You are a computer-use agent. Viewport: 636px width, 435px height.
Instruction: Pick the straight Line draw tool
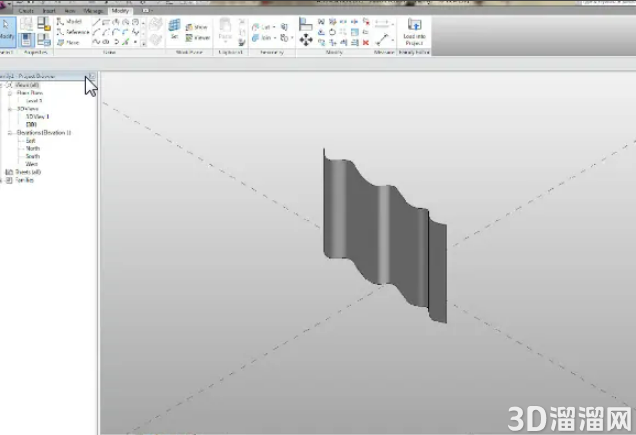(x=96, y=22)
